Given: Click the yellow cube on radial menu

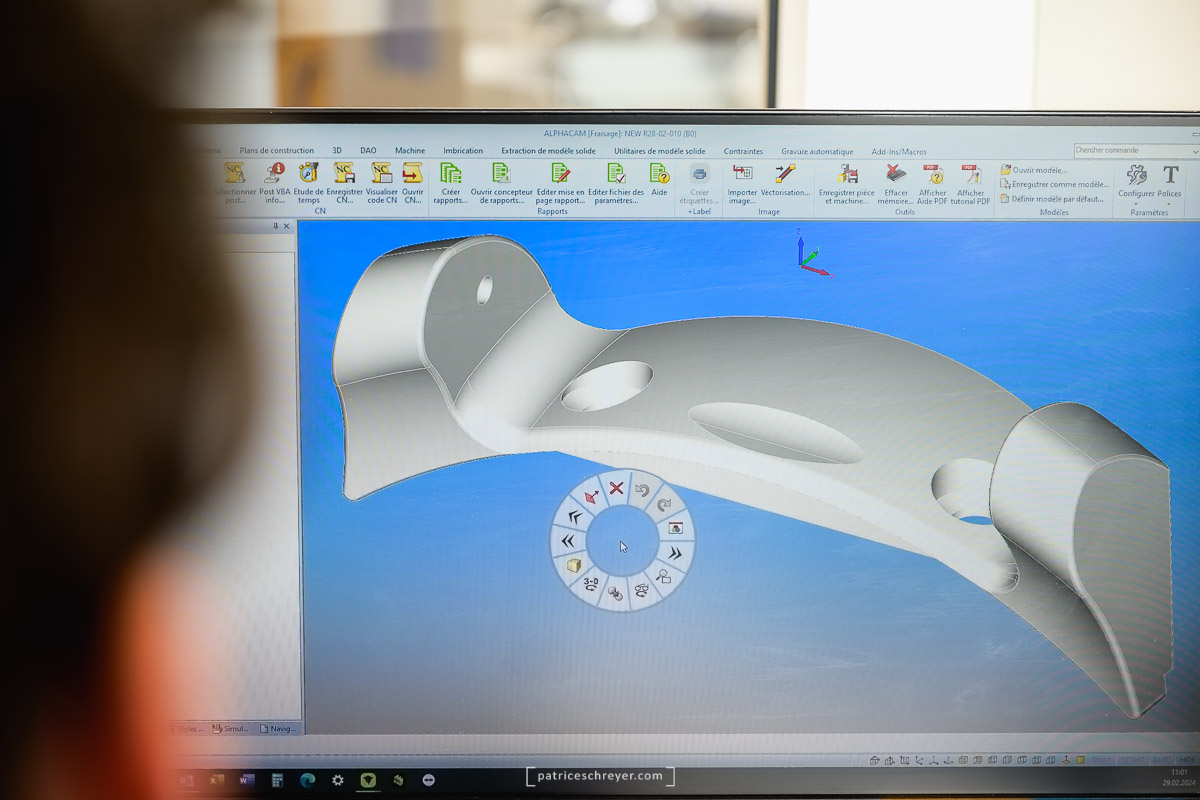Looking at the screenshot, I should (x=574, y=565).
